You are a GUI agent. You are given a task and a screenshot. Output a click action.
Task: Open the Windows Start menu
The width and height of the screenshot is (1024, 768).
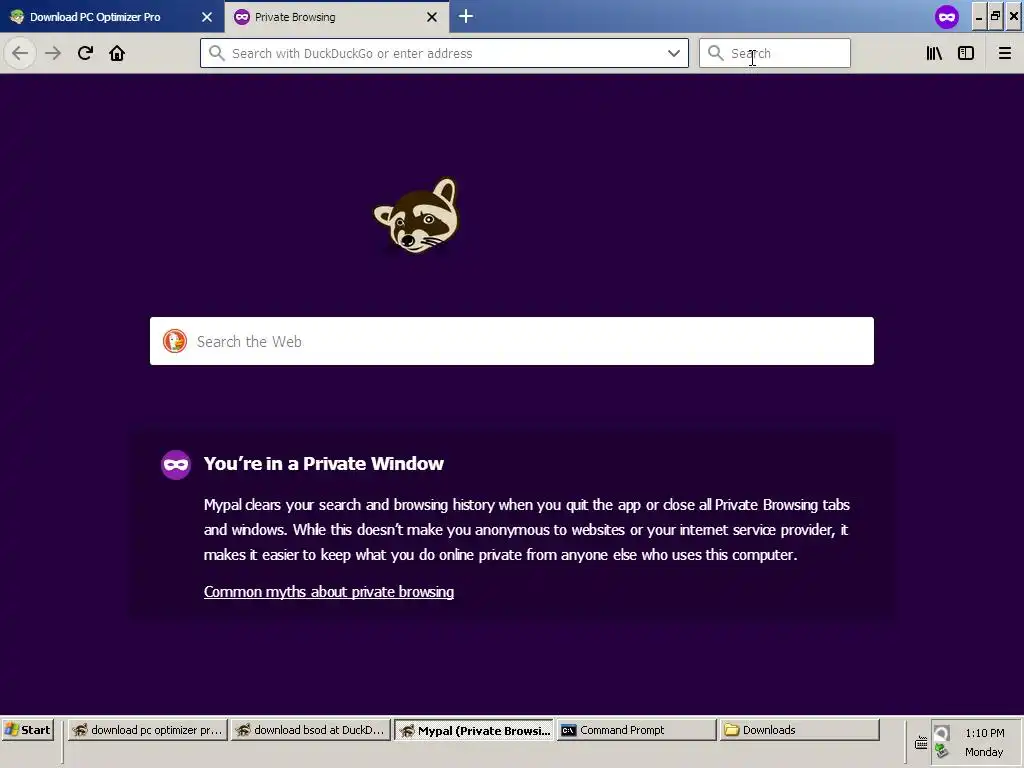27,730
